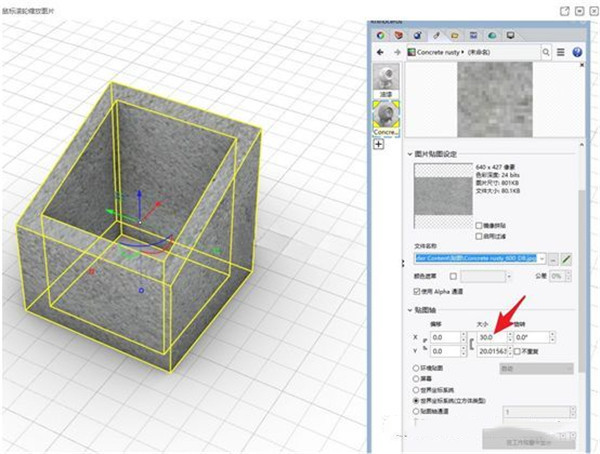This screenshot has width=600, height=454.
Task: Adjust the X size stepper arrows
Action: point(510,337)
